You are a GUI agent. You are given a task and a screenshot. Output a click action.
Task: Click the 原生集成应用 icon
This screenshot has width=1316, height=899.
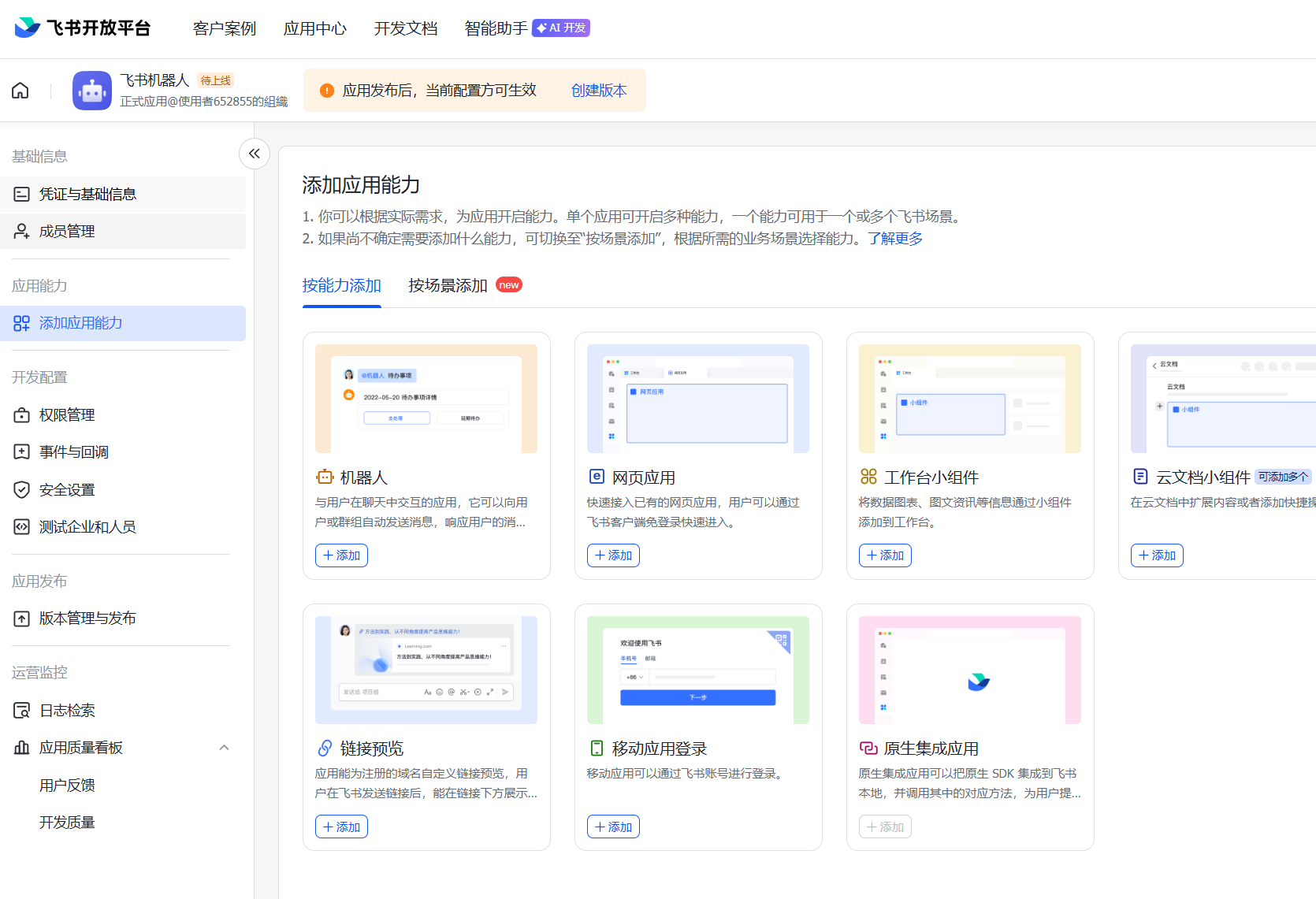[868, 749]
